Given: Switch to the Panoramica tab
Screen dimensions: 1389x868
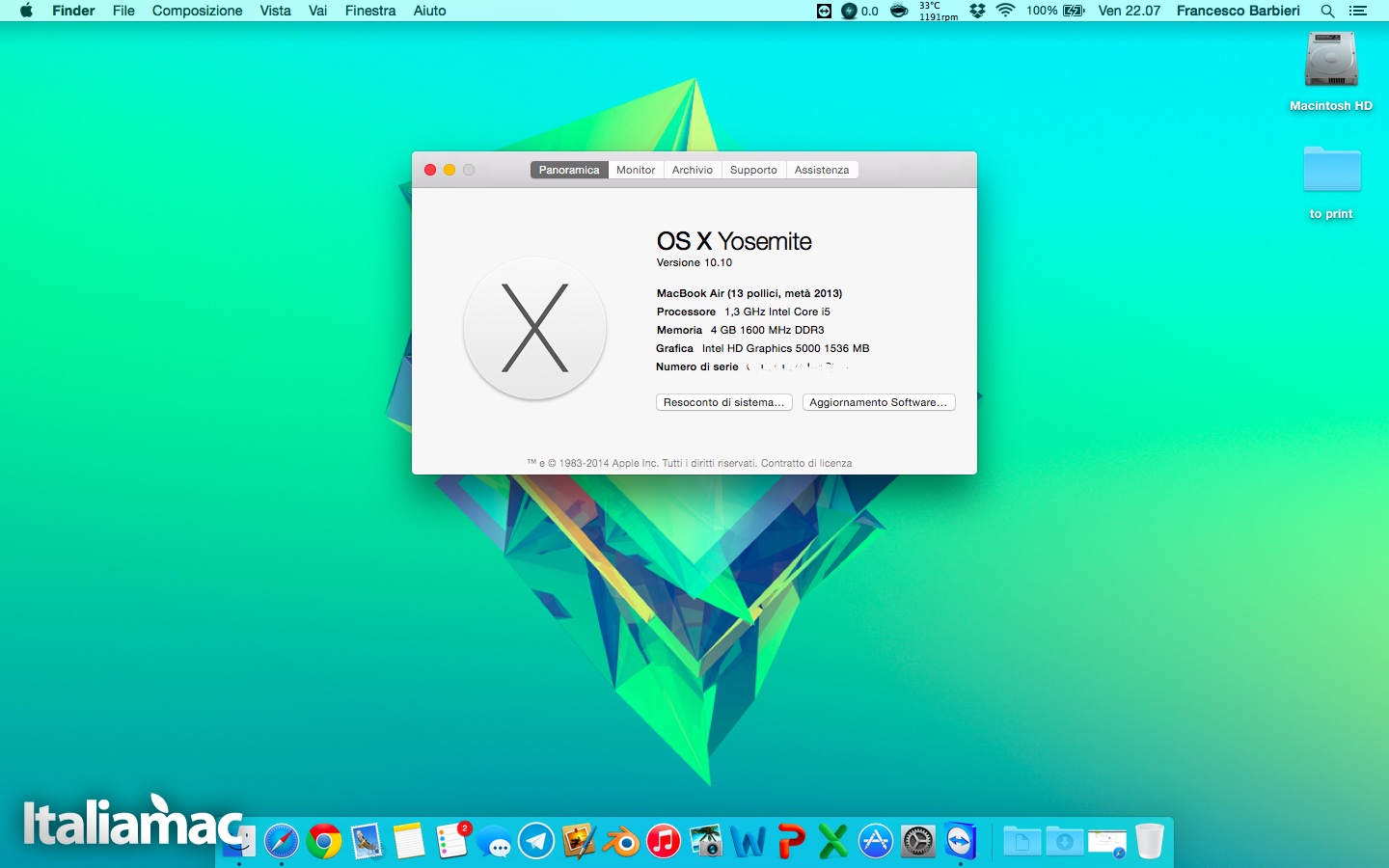Looking at the screenshot, I should (569, 170).
